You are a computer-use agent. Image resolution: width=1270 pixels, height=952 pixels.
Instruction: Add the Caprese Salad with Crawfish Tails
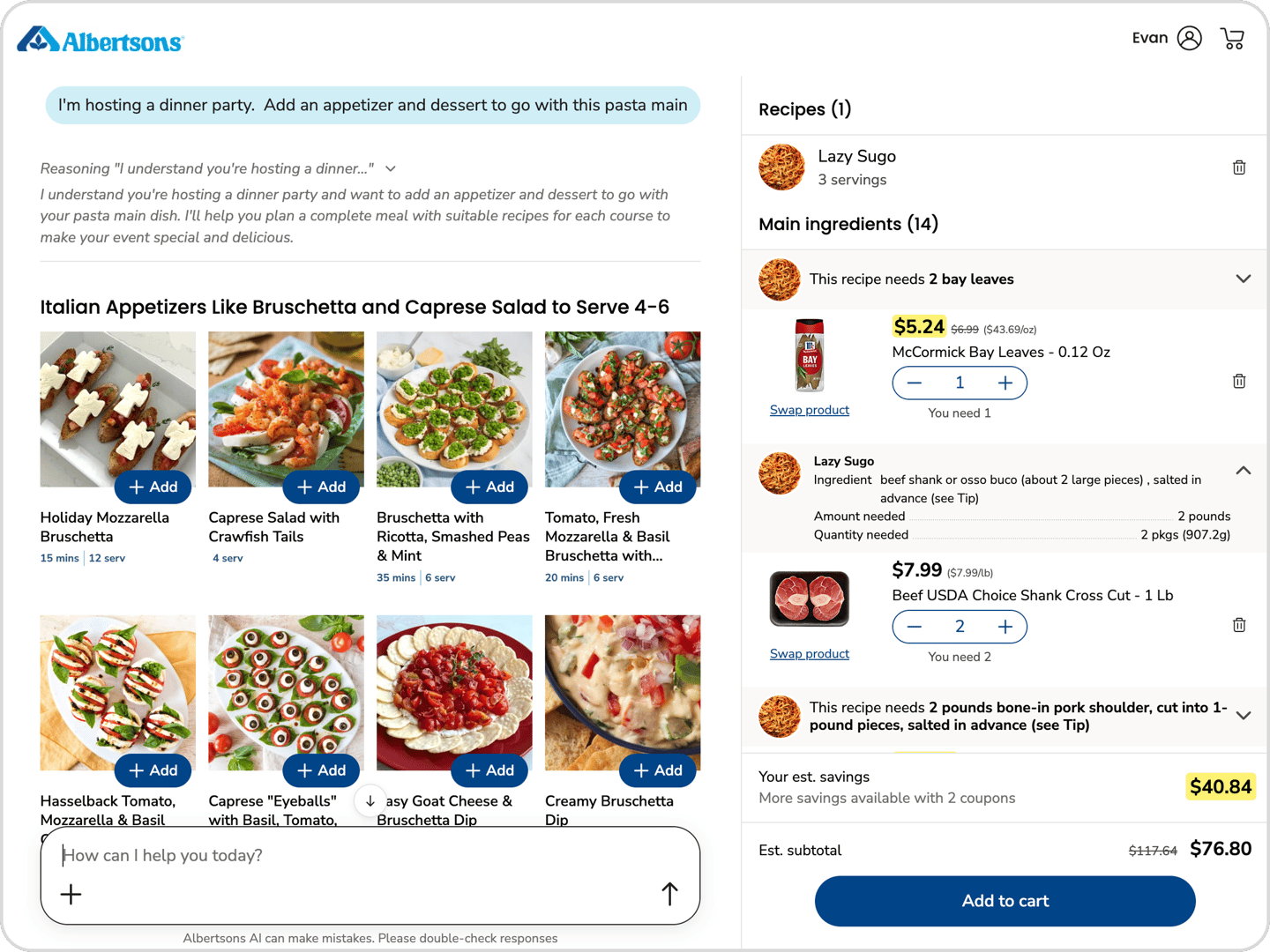321,487
